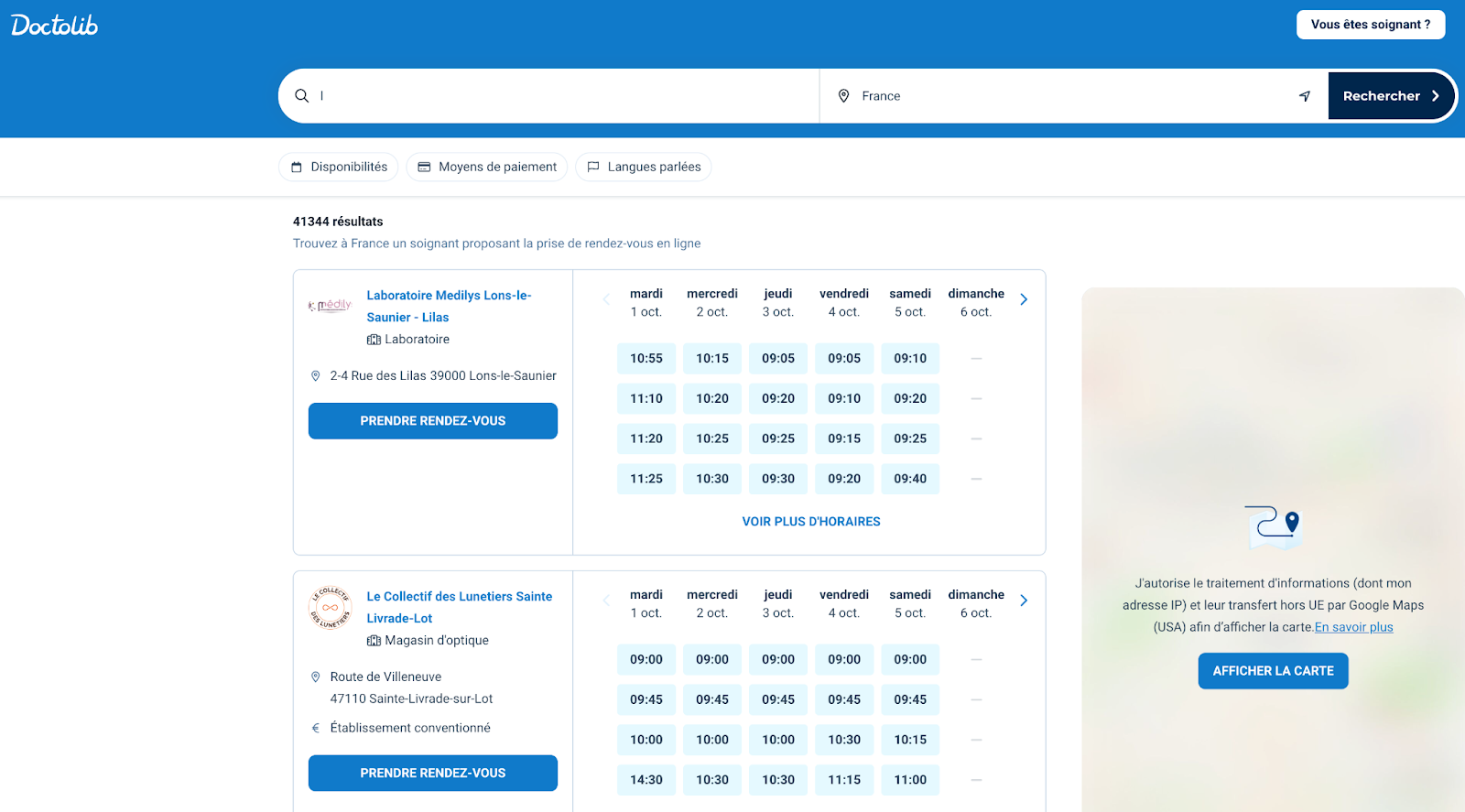Show next days for Collectif des Lunetiers
The width and height of the screenshot is (1465, 812).
[x=1024, y=601]
